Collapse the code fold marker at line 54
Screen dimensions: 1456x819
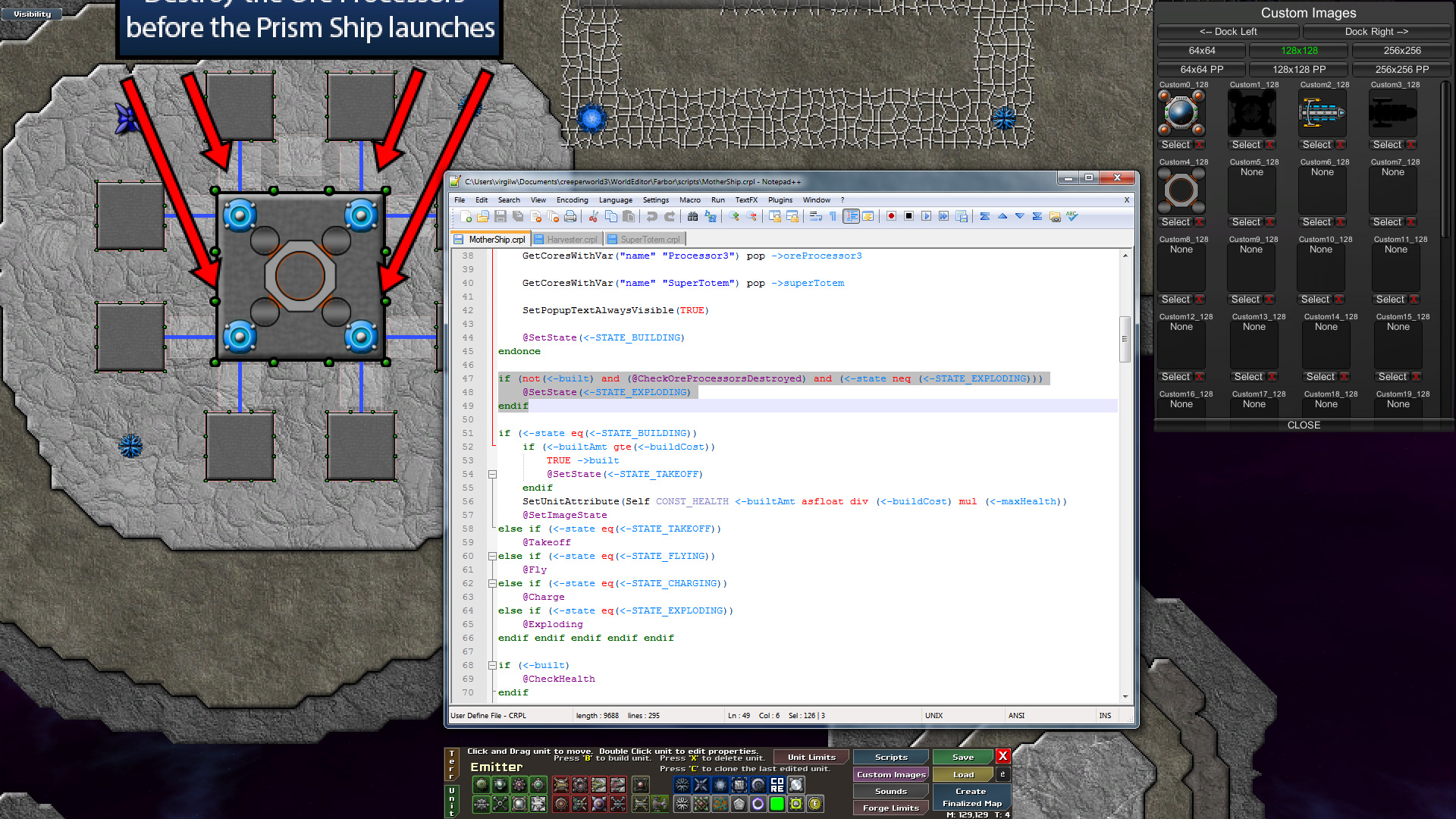[492, 474]
